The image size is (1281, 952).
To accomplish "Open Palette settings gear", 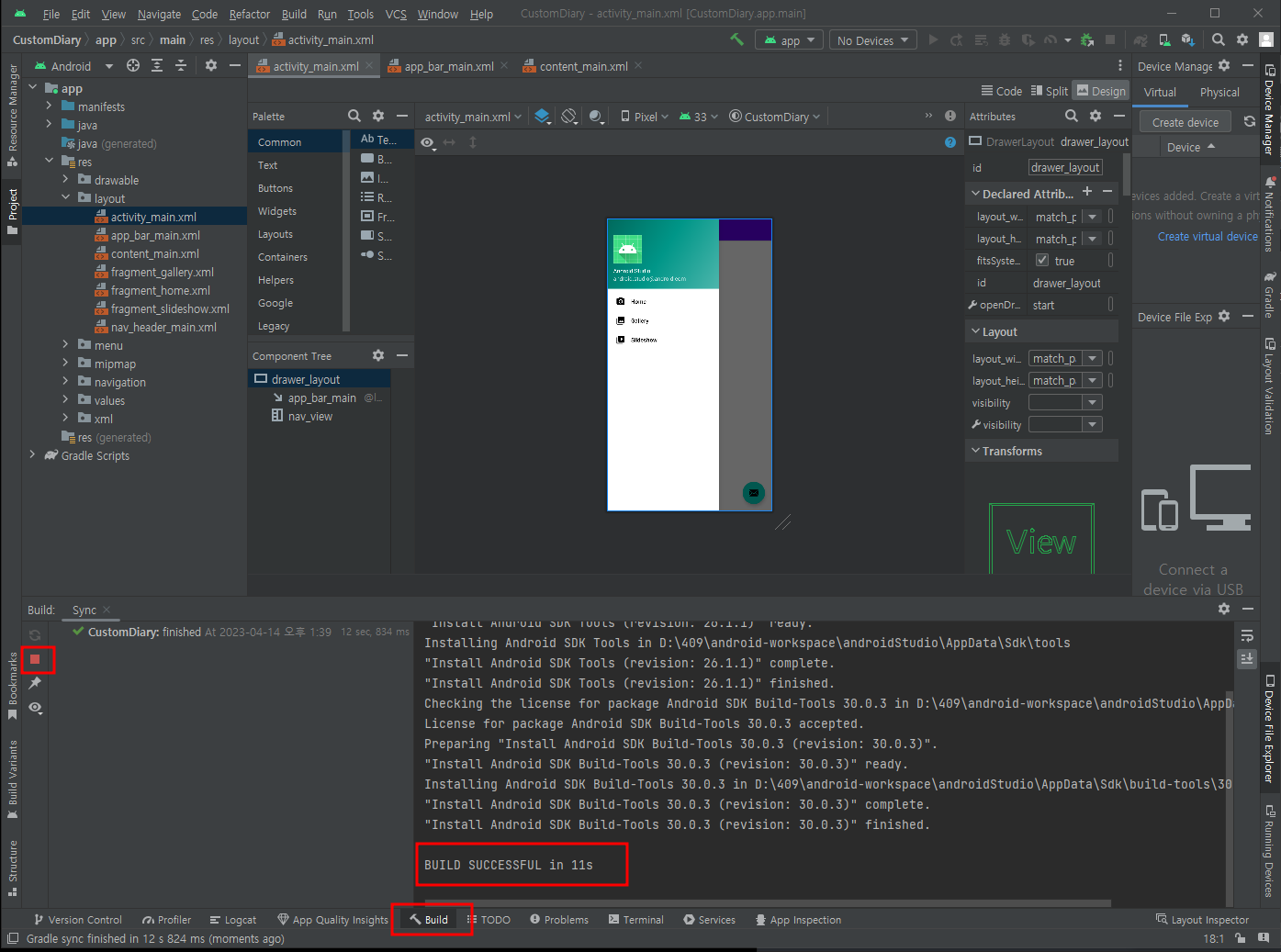I will [x=378, y=116].
